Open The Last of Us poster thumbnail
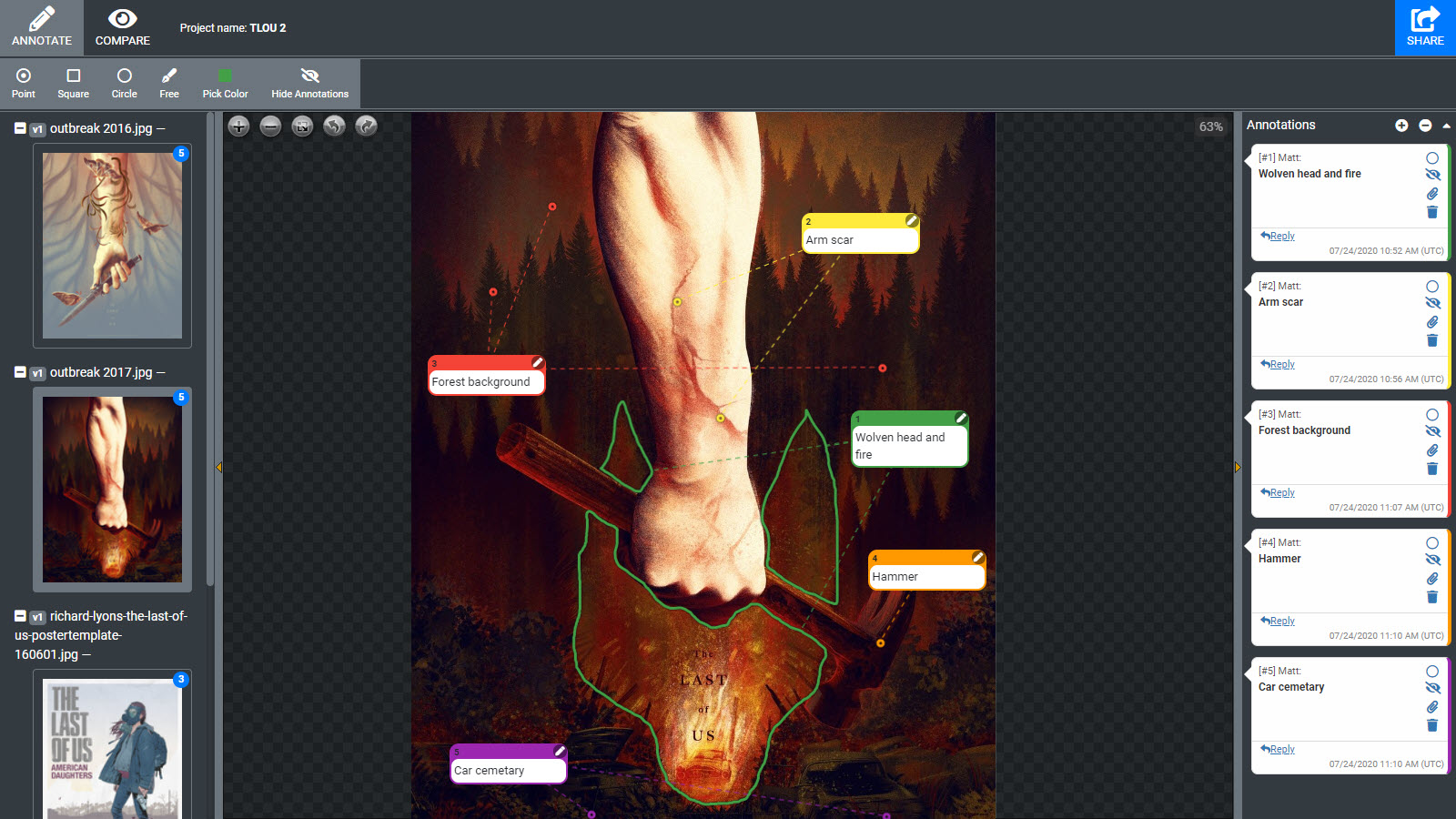1456x819 pixels. (112, 746)
